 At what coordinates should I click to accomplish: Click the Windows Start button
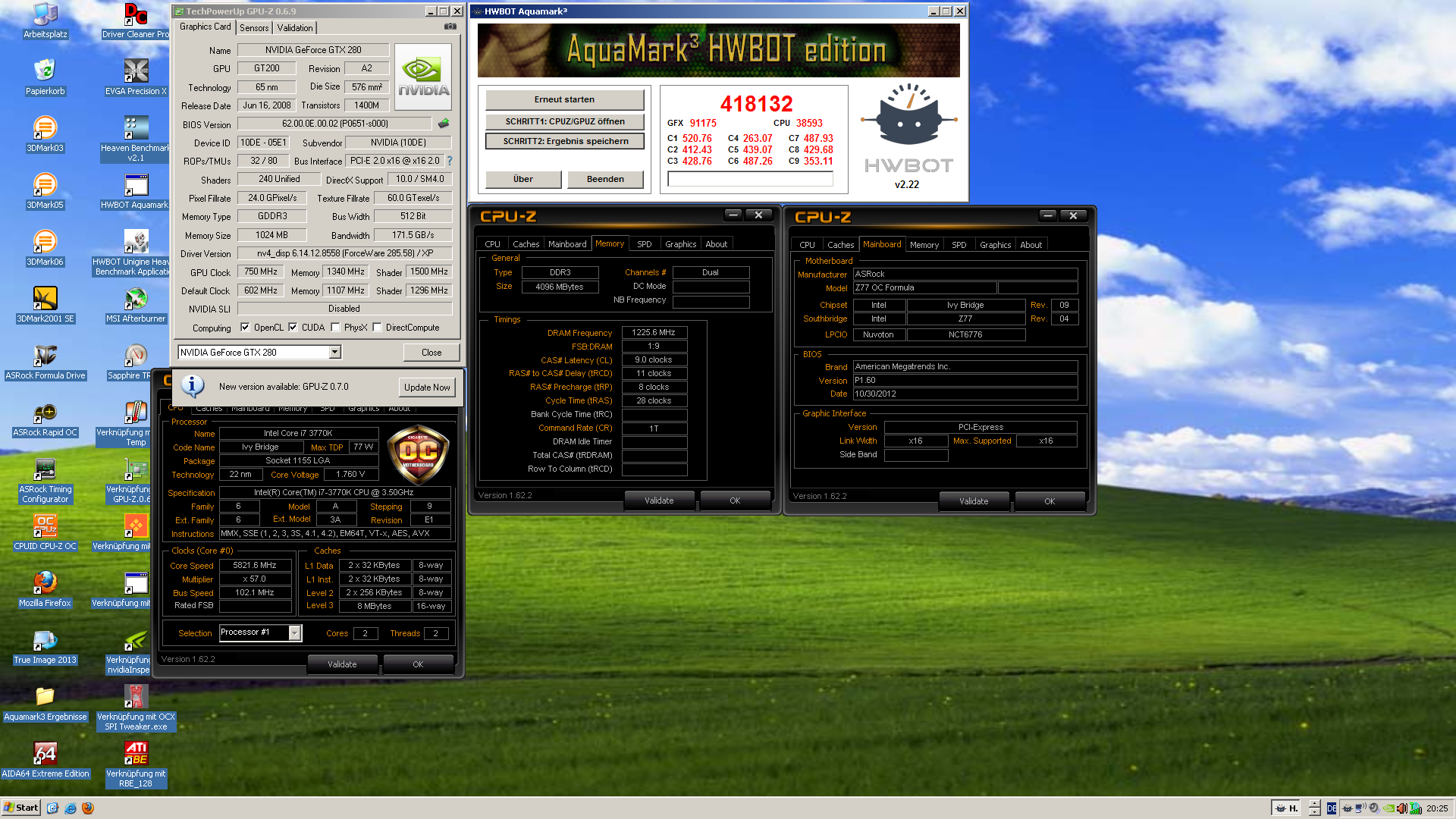coord(21,808)
